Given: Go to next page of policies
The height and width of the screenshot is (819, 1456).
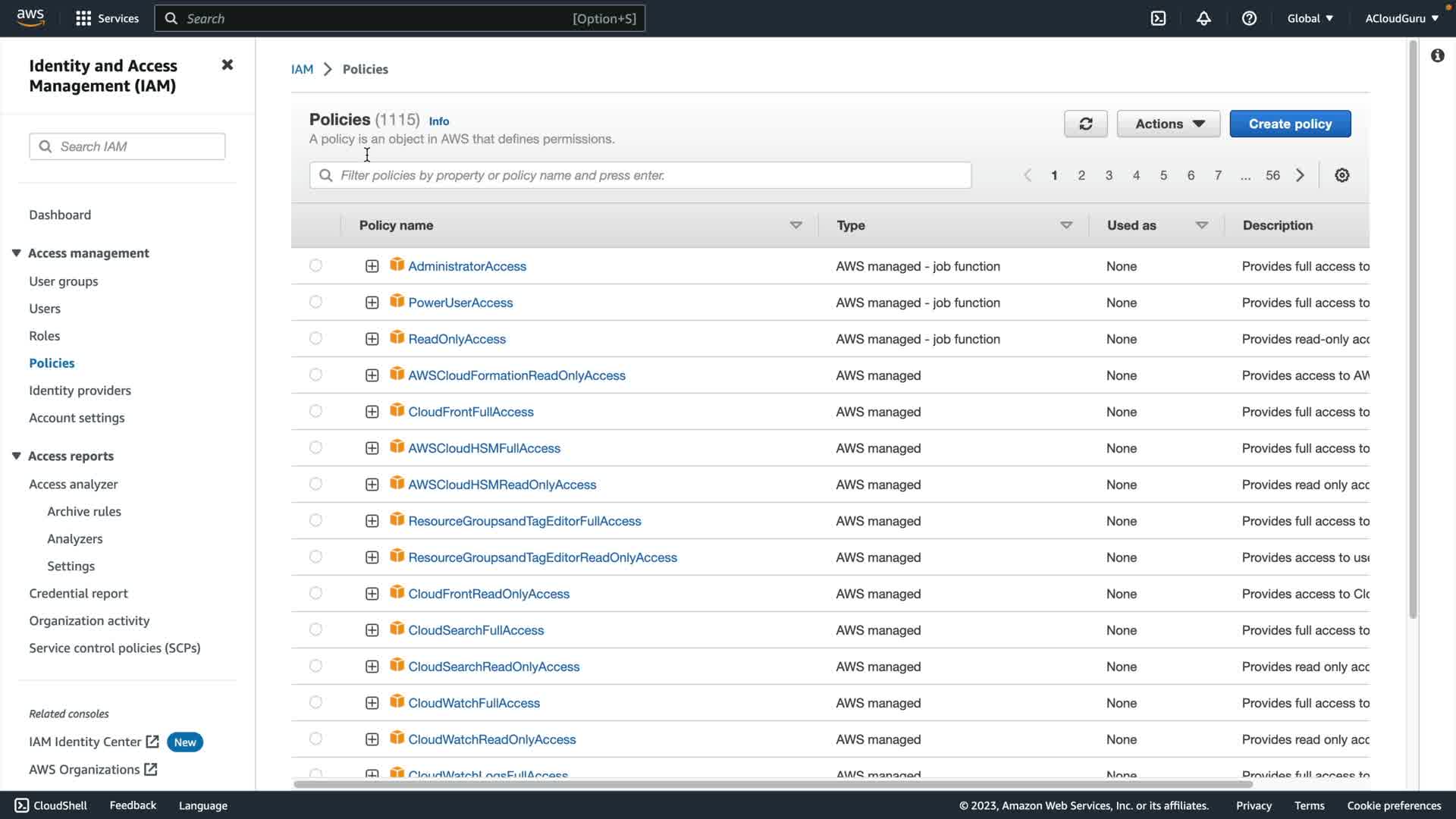Looking at the screenshot, I should click(x=1300, y=175).
